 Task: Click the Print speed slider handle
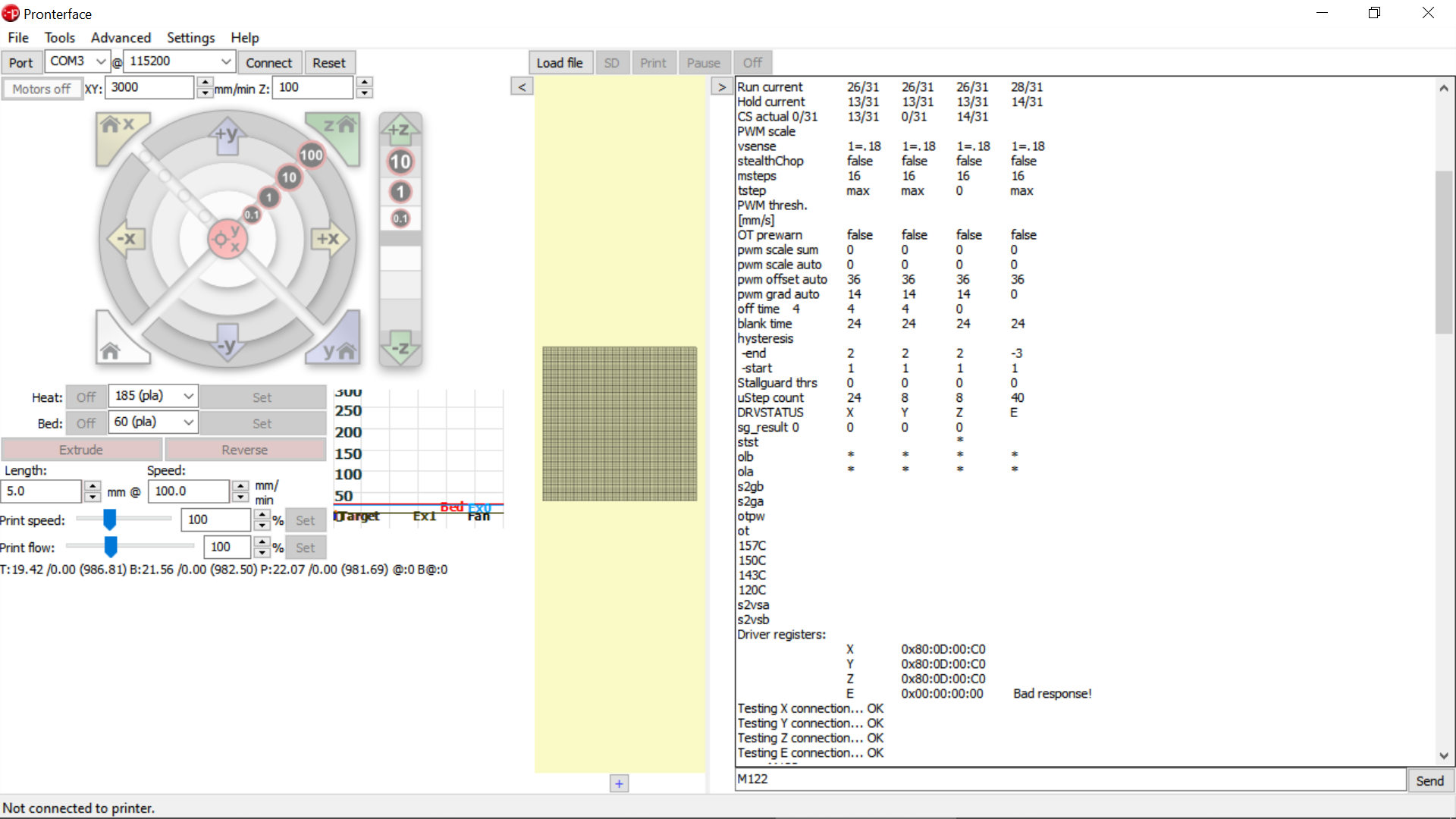[110, 519]
